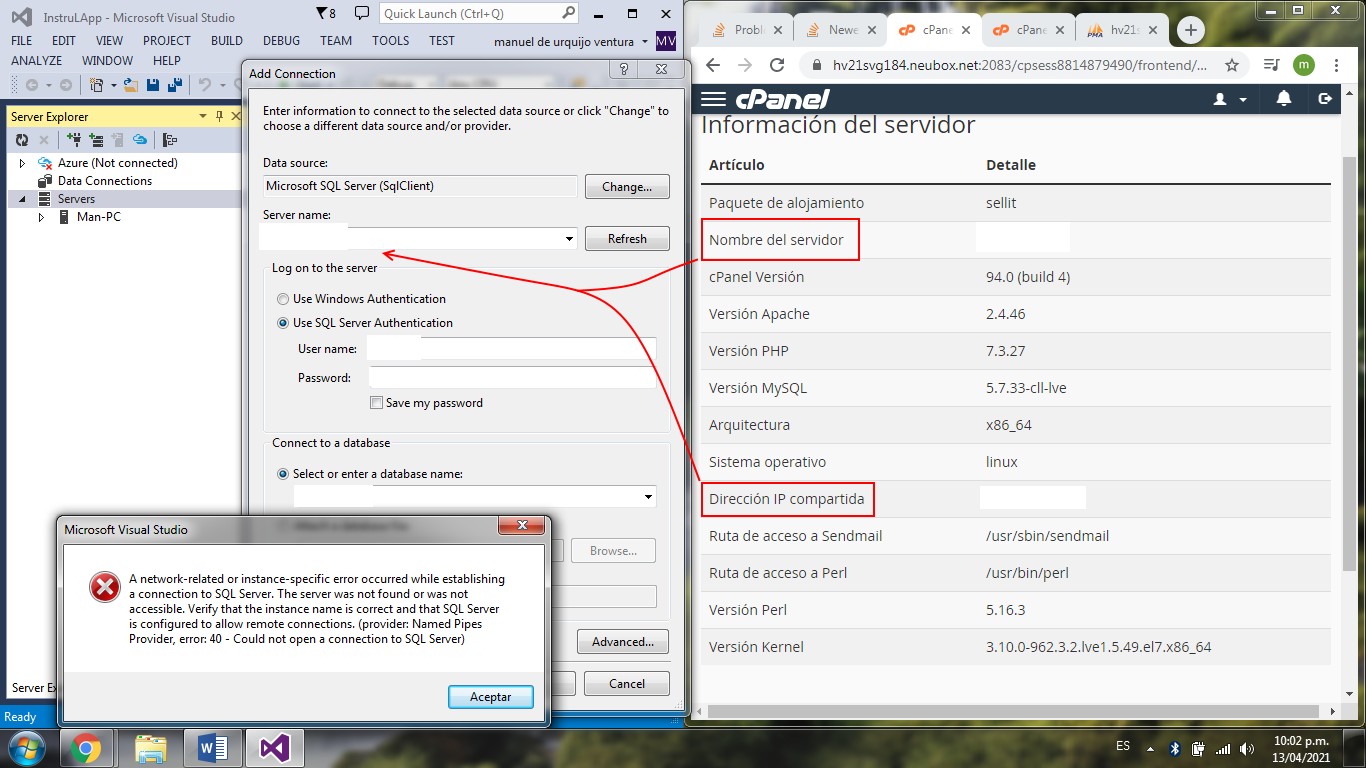Click the Azure cloud connect icon in Server Explorer toolbar
The width and height of the screenshot is (1366, 768).
click(x=141, y=140)
